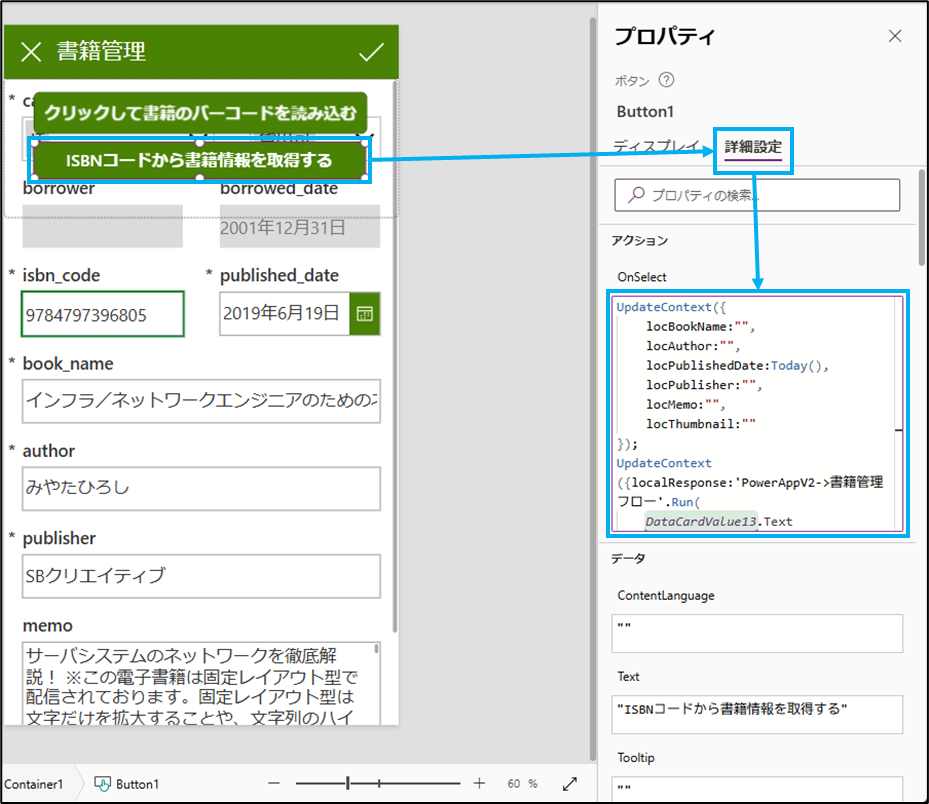Click the プロパティ panel title

click(665, 37)
